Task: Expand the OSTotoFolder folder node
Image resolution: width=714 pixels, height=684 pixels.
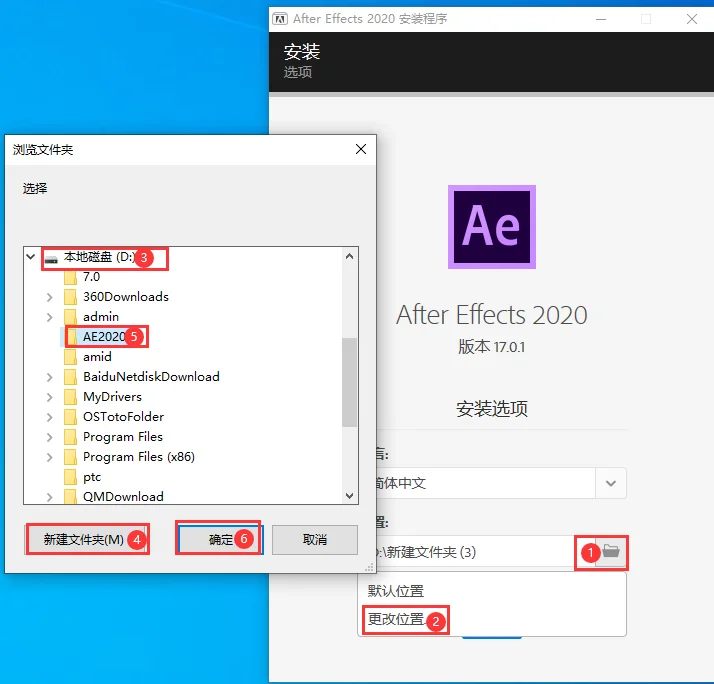Action: 50,418
